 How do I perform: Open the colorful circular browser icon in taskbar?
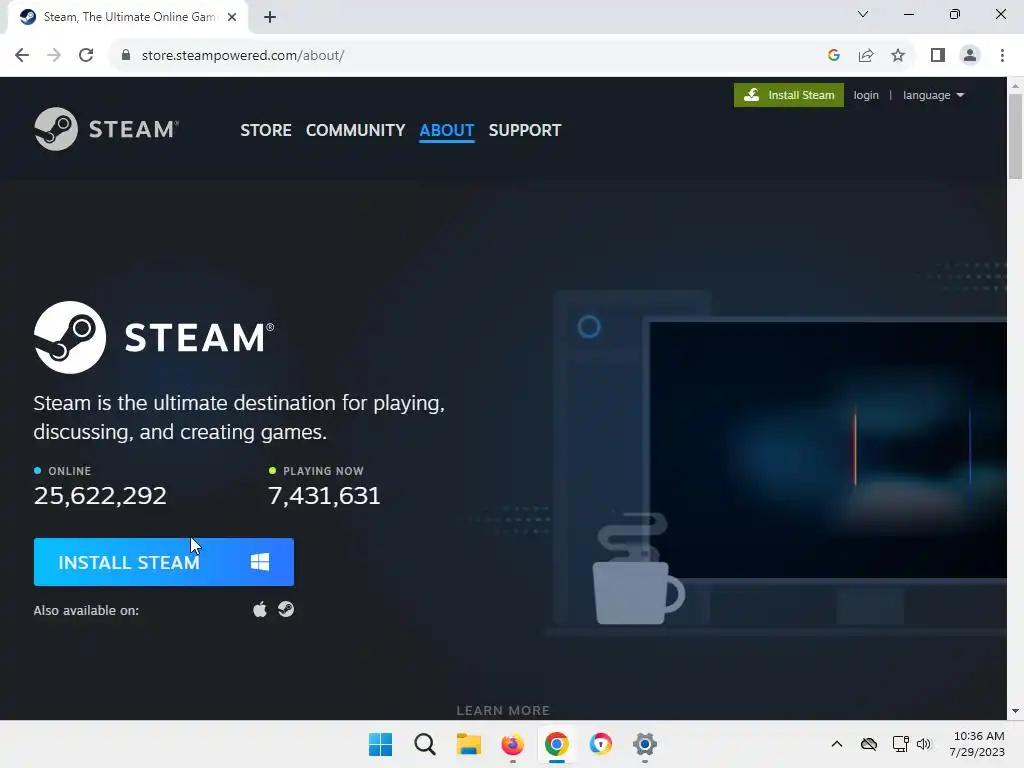click(600, 744)
